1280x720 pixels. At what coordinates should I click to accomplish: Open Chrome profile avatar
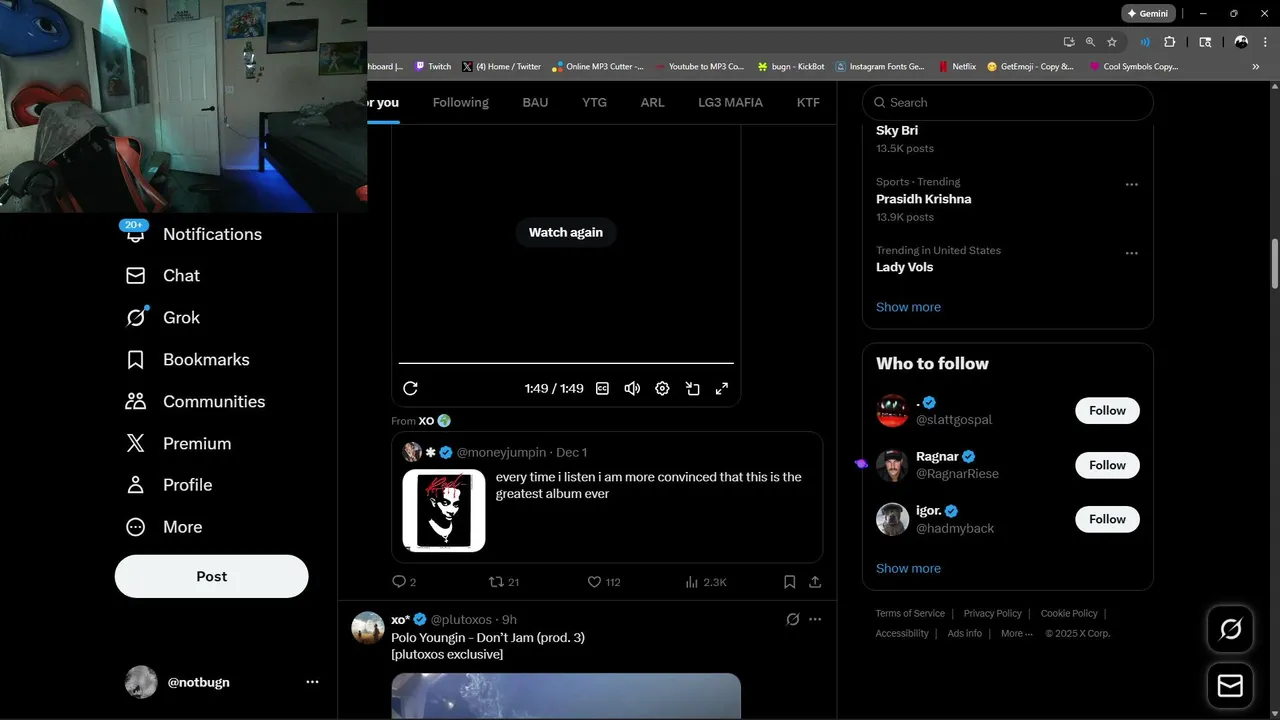tap(1241, 42)
